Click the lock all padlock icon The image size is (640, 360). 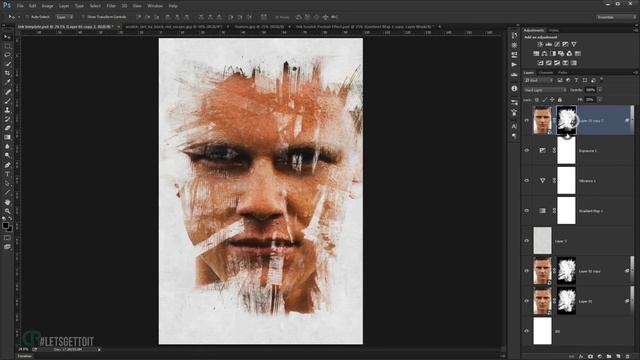(560, 100)
